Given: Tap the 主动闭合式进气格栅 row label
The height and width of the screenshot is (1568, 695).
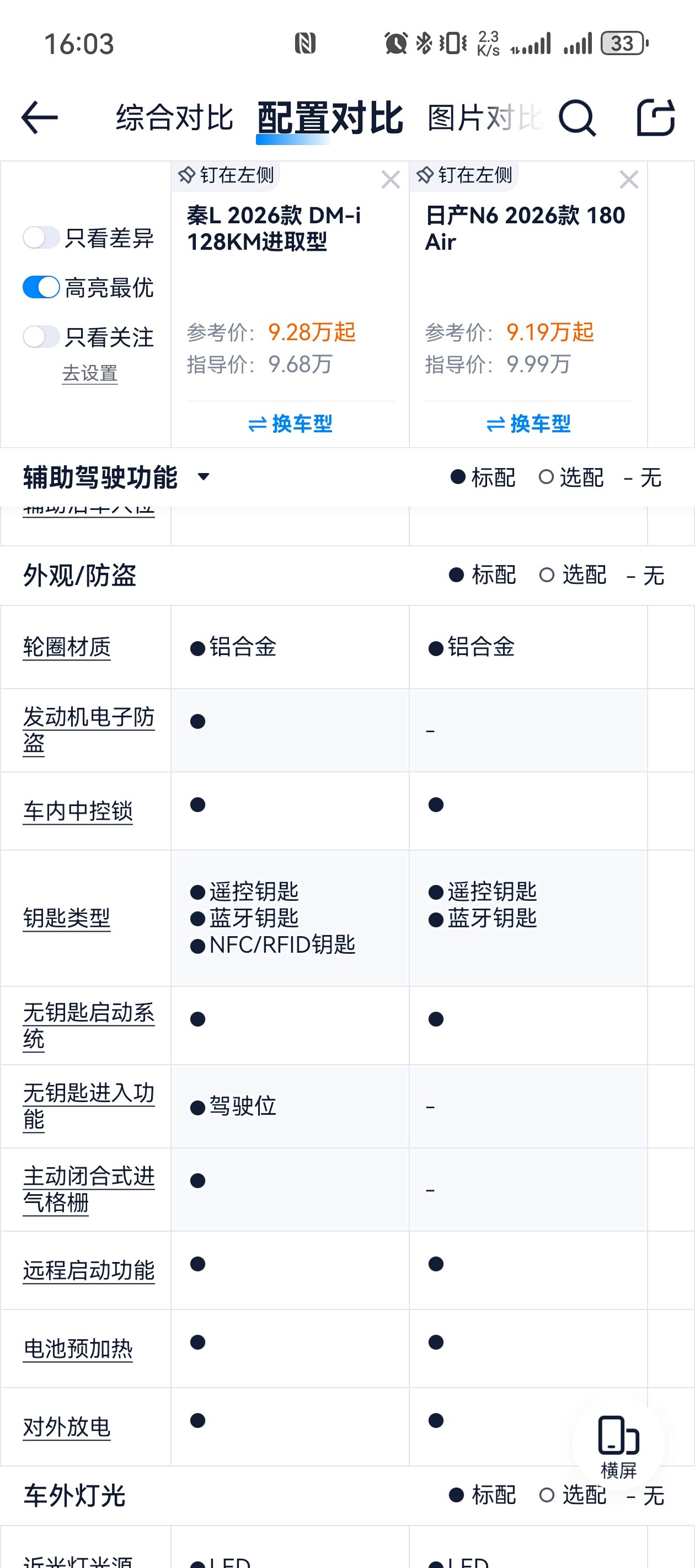Looking at the screenshot, I should (88, 1189).
